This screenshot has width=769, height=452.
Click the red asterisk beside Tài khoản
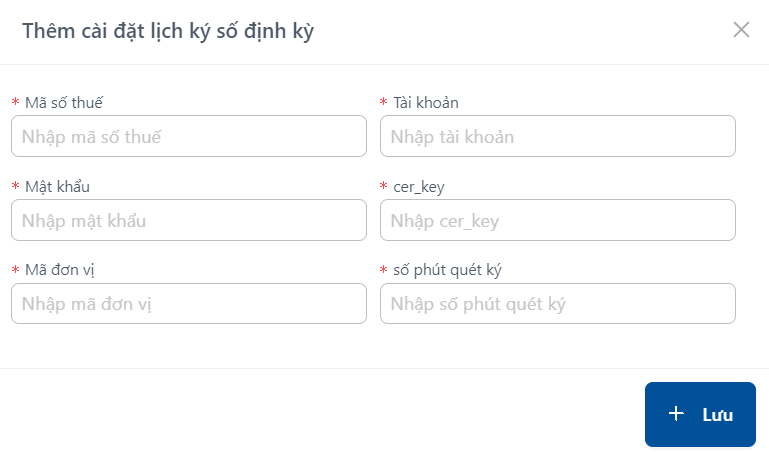pos(384,102)
